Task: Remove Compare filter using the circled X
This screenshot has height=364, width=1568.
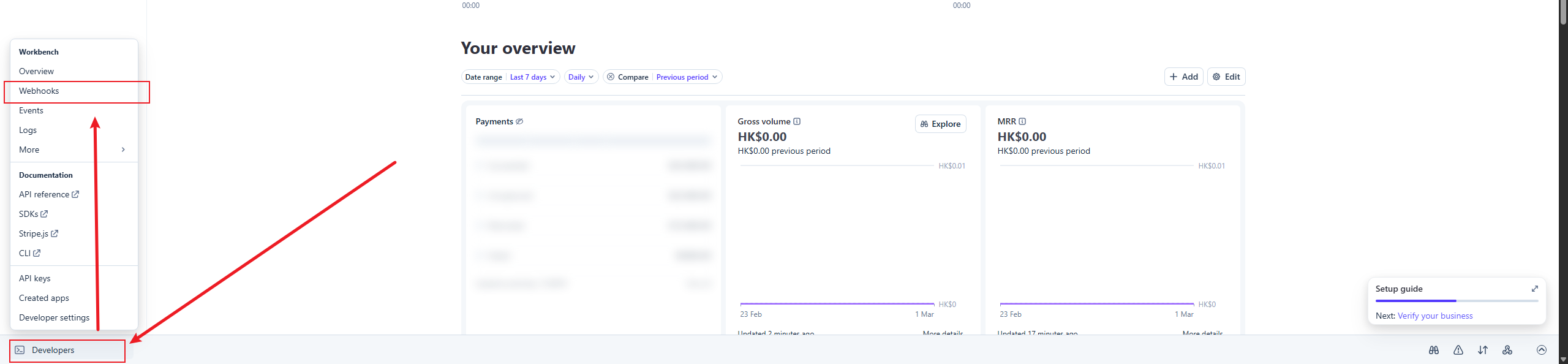Action: (611, 77)
